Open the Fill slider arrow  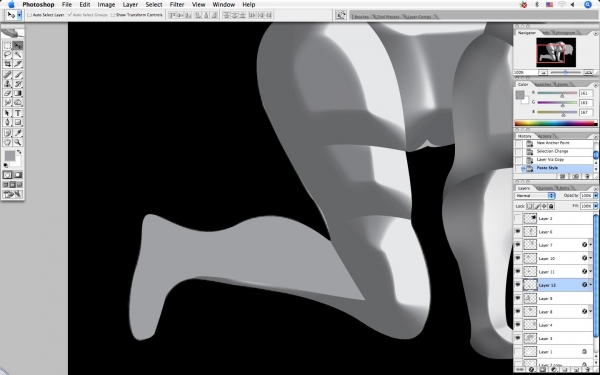tap(595, 206)
